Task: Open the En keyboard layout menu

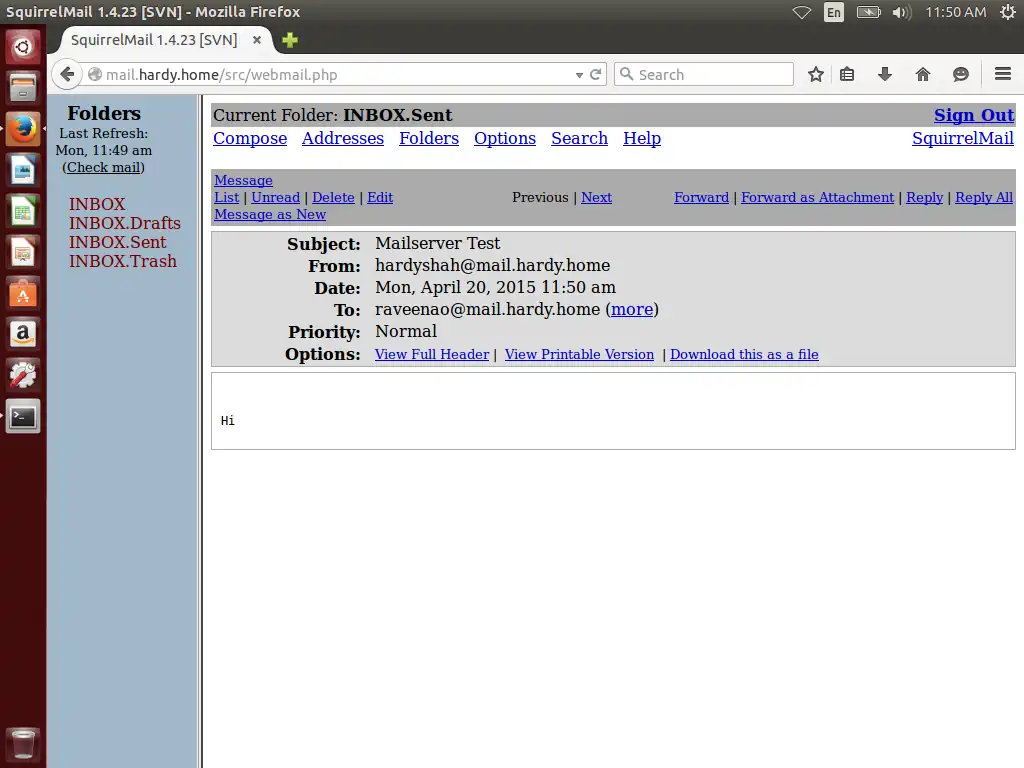Action: pyautogui.click(x=833, y=12)
